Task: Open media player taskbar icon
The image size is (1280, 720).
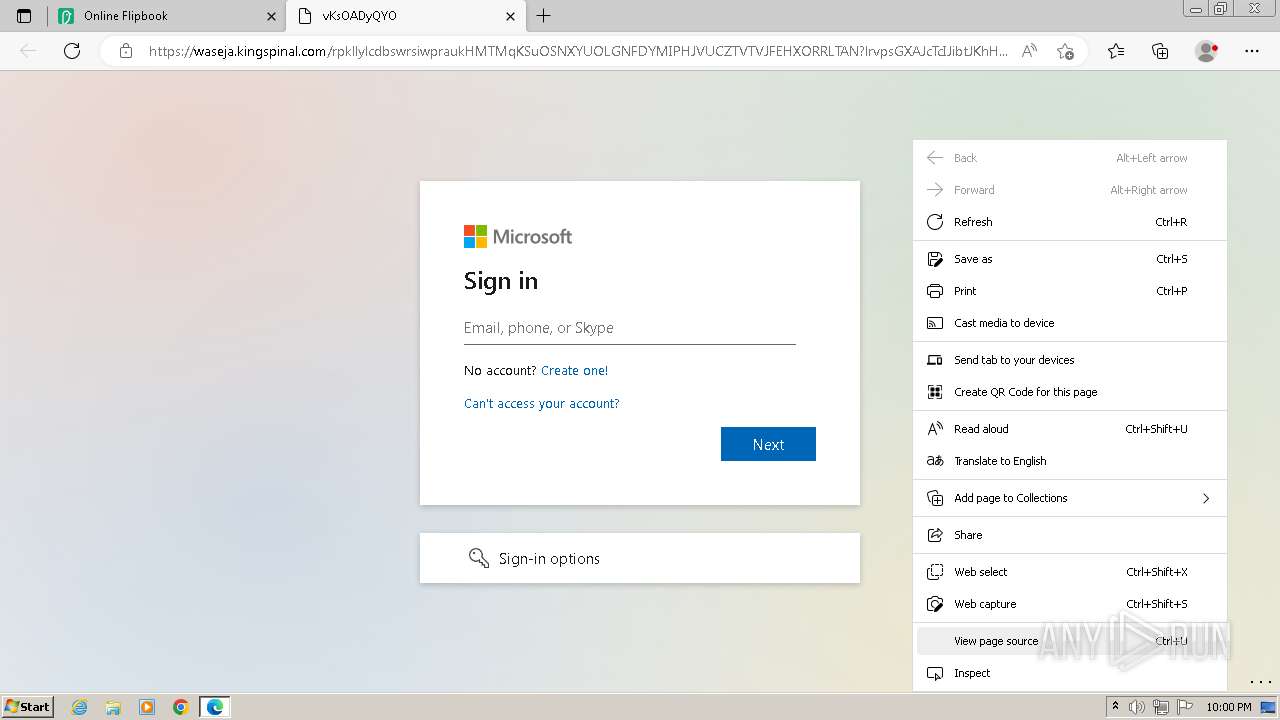Action: [147, 707]
